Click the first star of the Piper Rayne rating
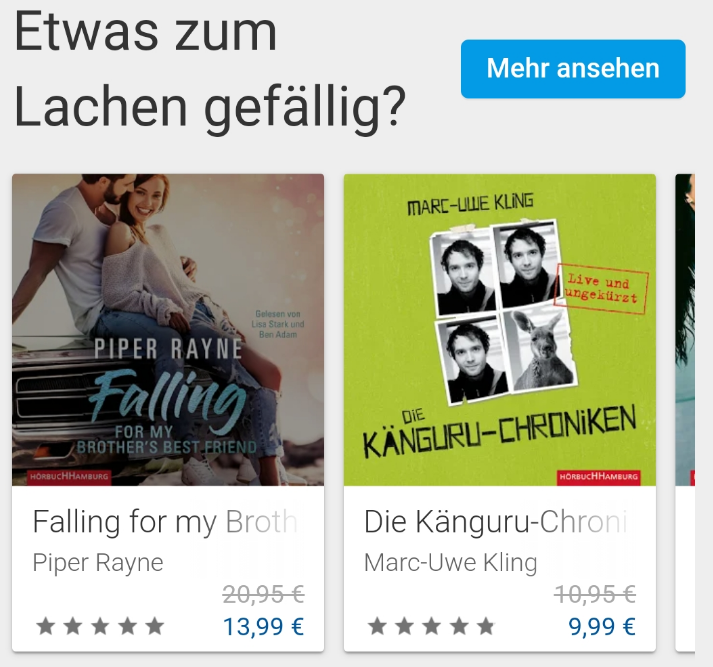This screenshot has height=667, width=713. click(45, 626)
